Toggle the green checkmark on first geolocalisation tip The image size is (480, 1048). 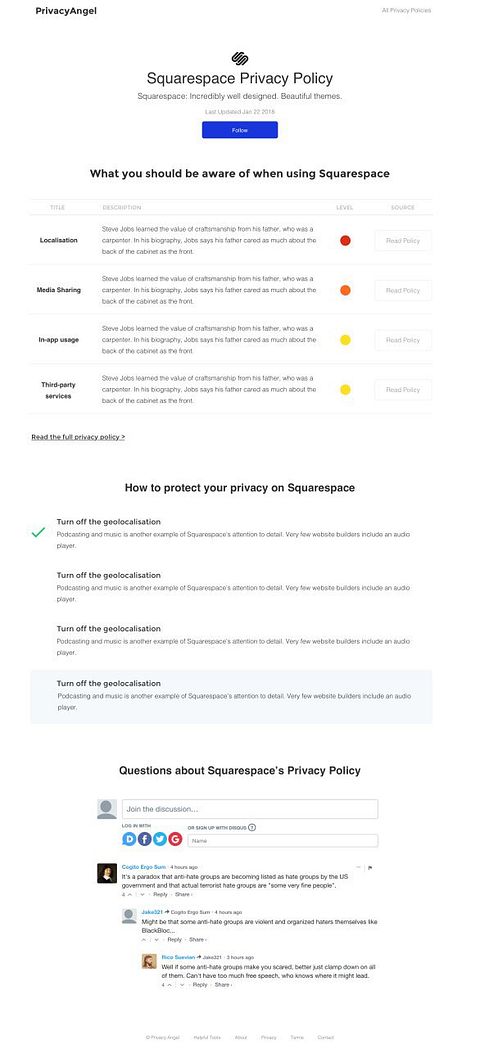38,532
